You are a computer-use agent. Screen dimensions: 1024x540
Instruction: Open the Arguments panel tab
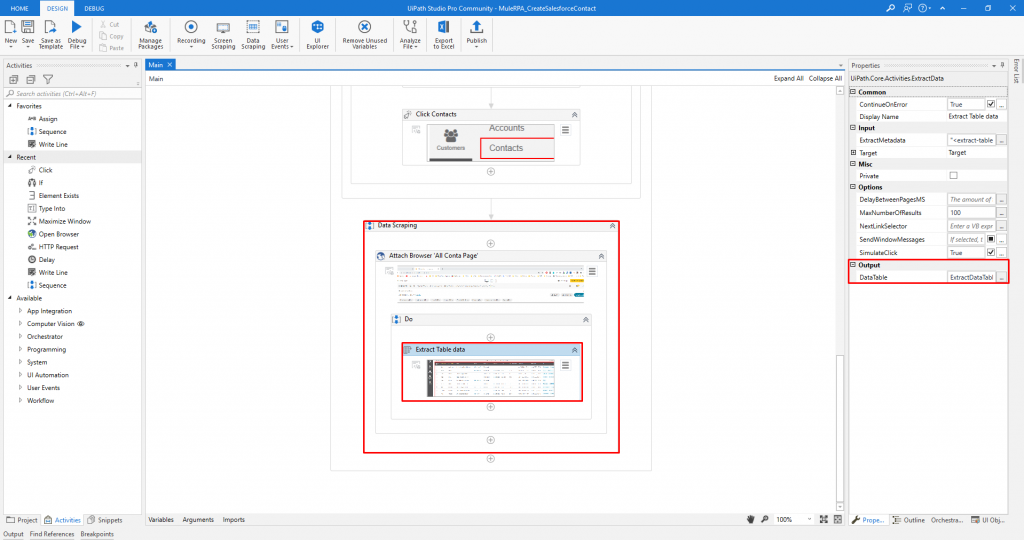click(198, 520)
